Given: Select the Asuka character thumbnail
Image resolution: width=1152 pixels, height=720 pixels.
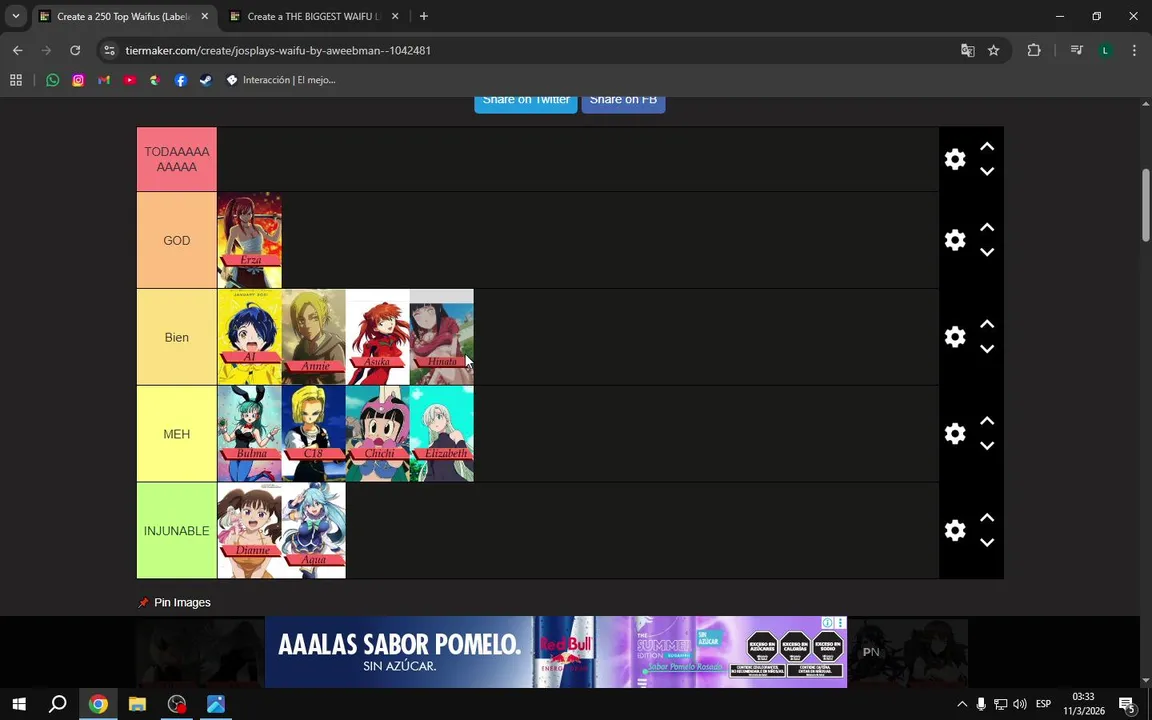Looking at the screenshot, I should pos(378,337).
